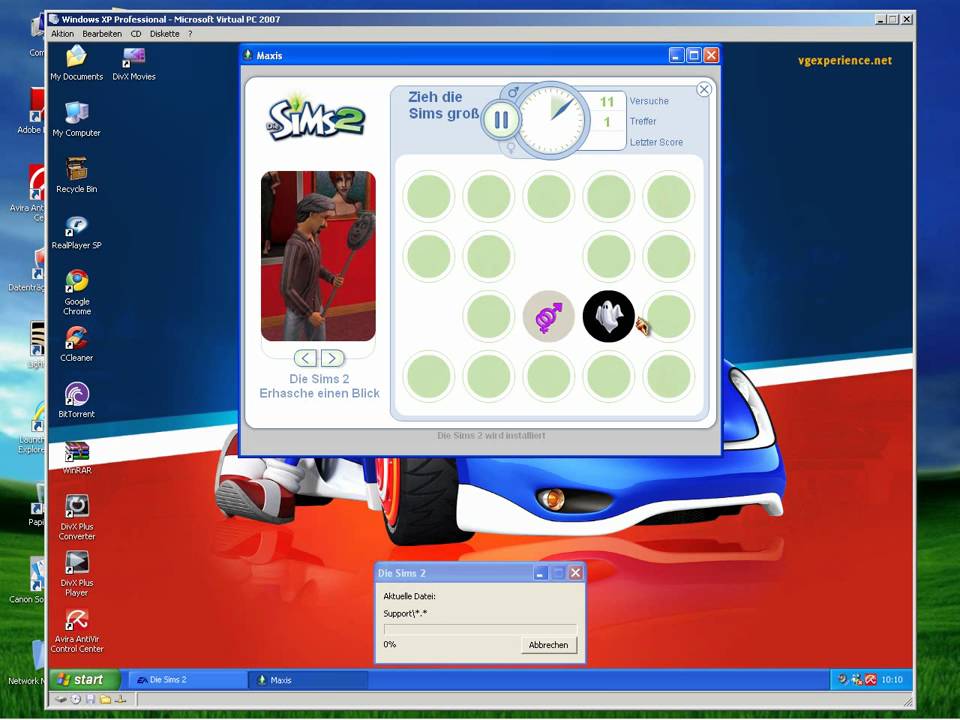Viewport: 960px width, 720px height.
Task: Select the Recycle Bin icon
Action: click(77, 175)
